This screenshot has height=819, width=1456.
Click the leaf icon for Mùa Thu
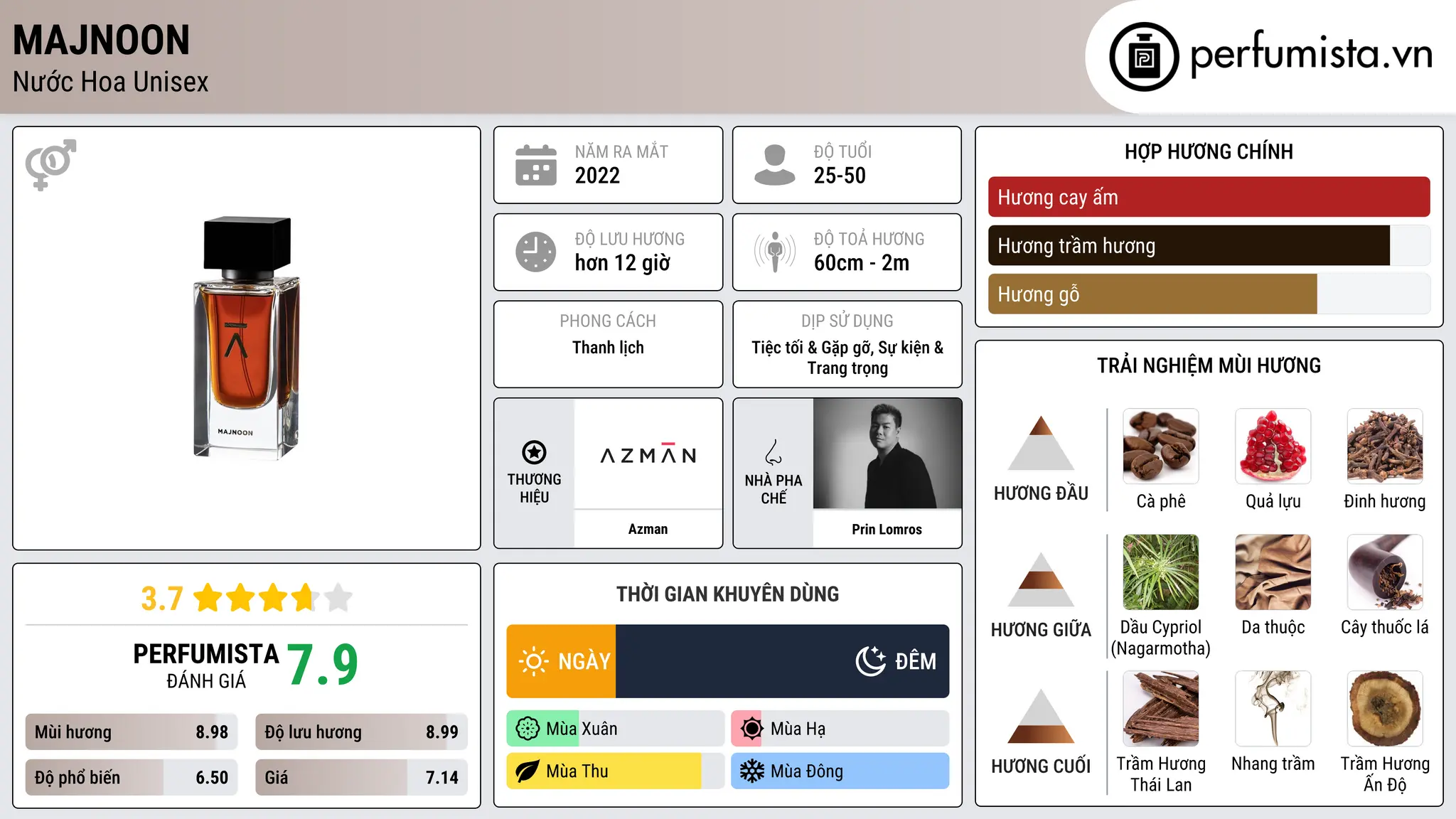tap(528, 771)
